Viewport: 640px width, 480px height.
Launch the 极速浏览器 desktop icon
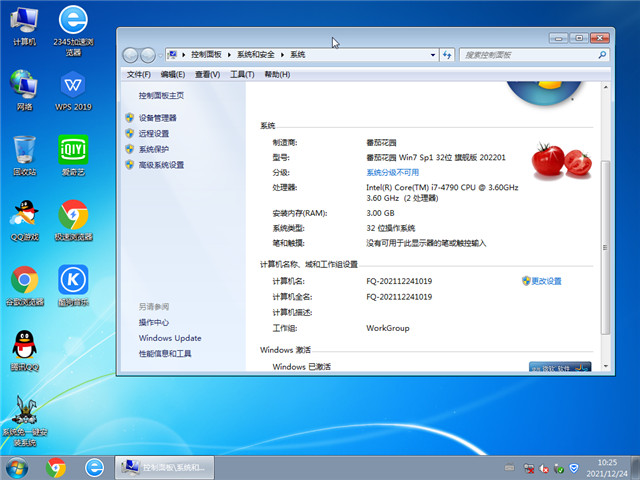[x=73, y=220]
